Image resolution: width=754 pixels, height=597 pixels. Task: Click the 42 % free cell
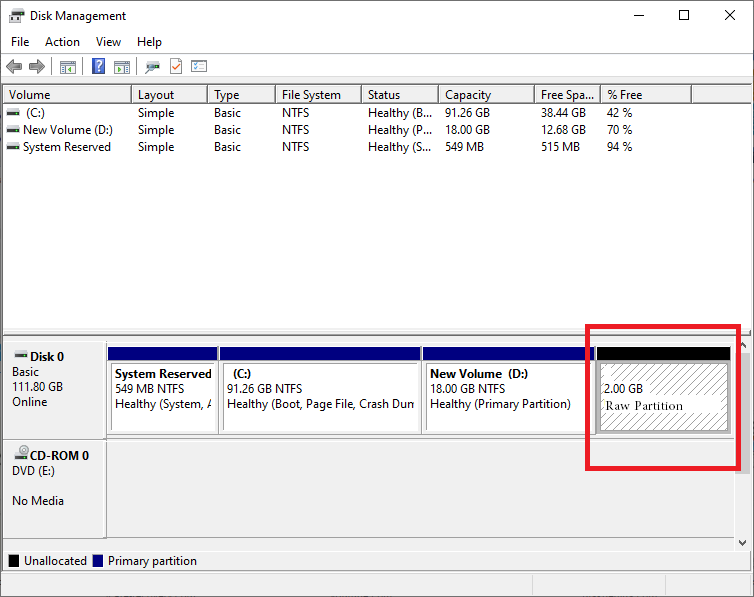point(619,112)
